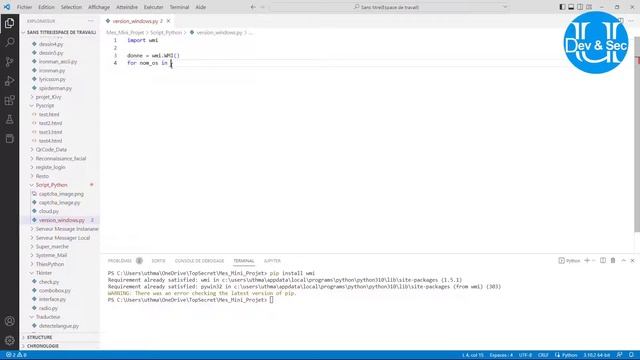
Task: Toggle primary sidebar layout icon
Action: (x=562, y=7)
